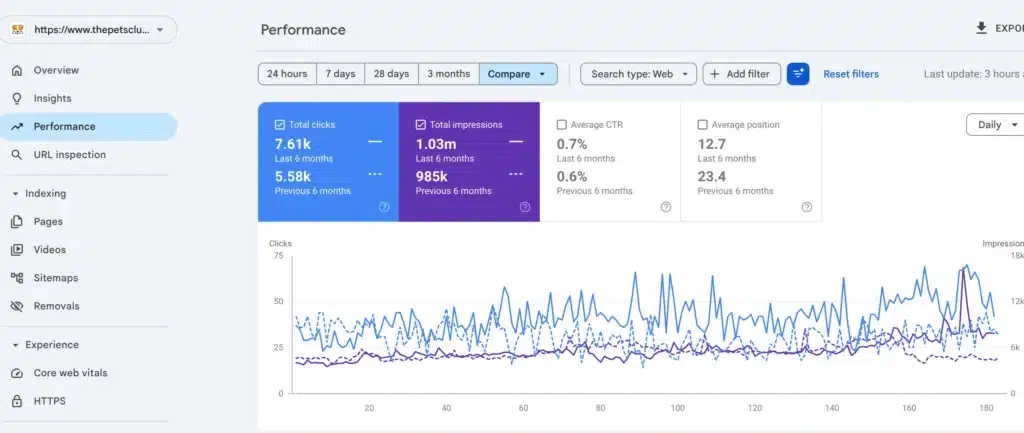The height and width of the screenshot is (433, 1024).
Task: Click the HTTPS padlock icon
Action: pos(17,401)
